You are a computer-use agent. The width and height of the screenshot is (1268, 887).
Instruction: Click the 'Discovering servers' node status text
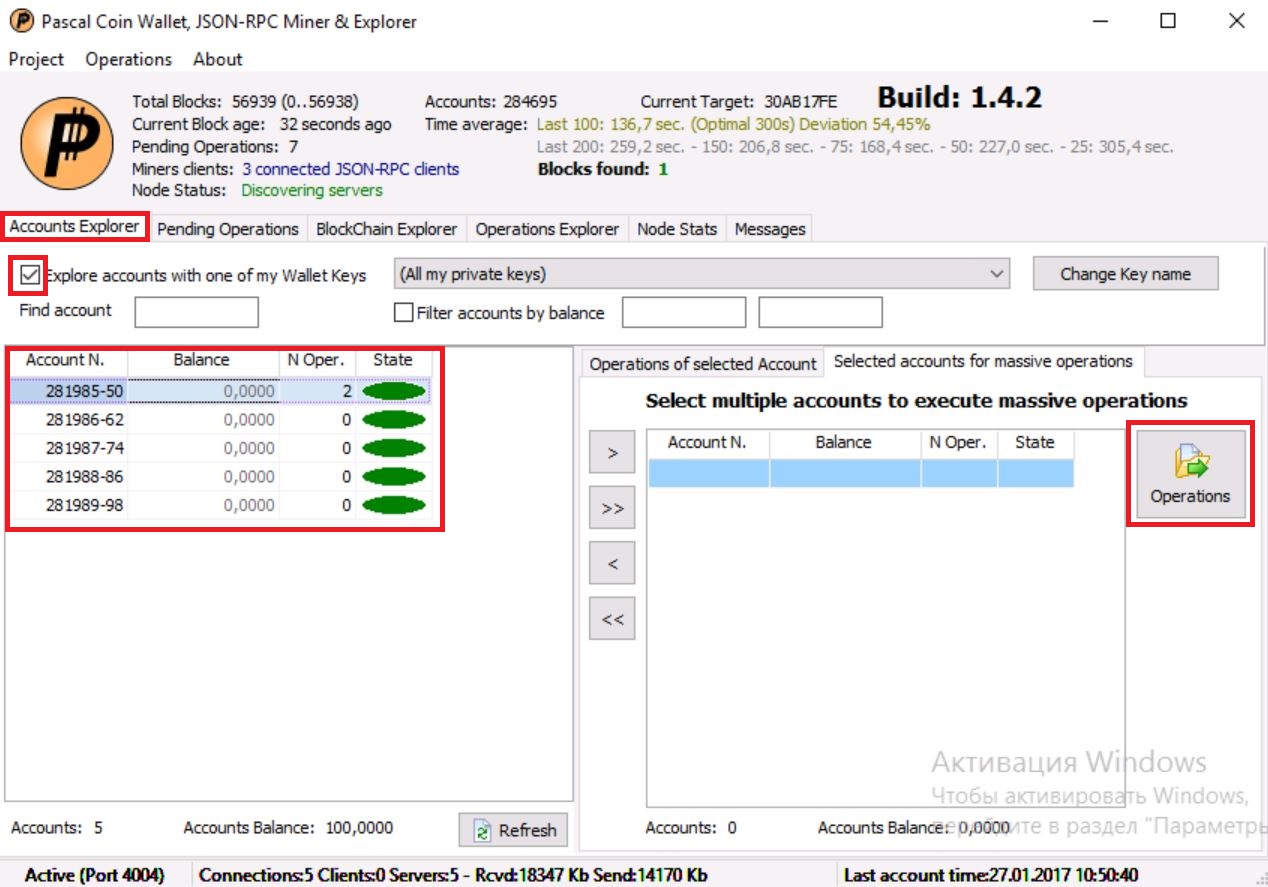pos(312,190)
